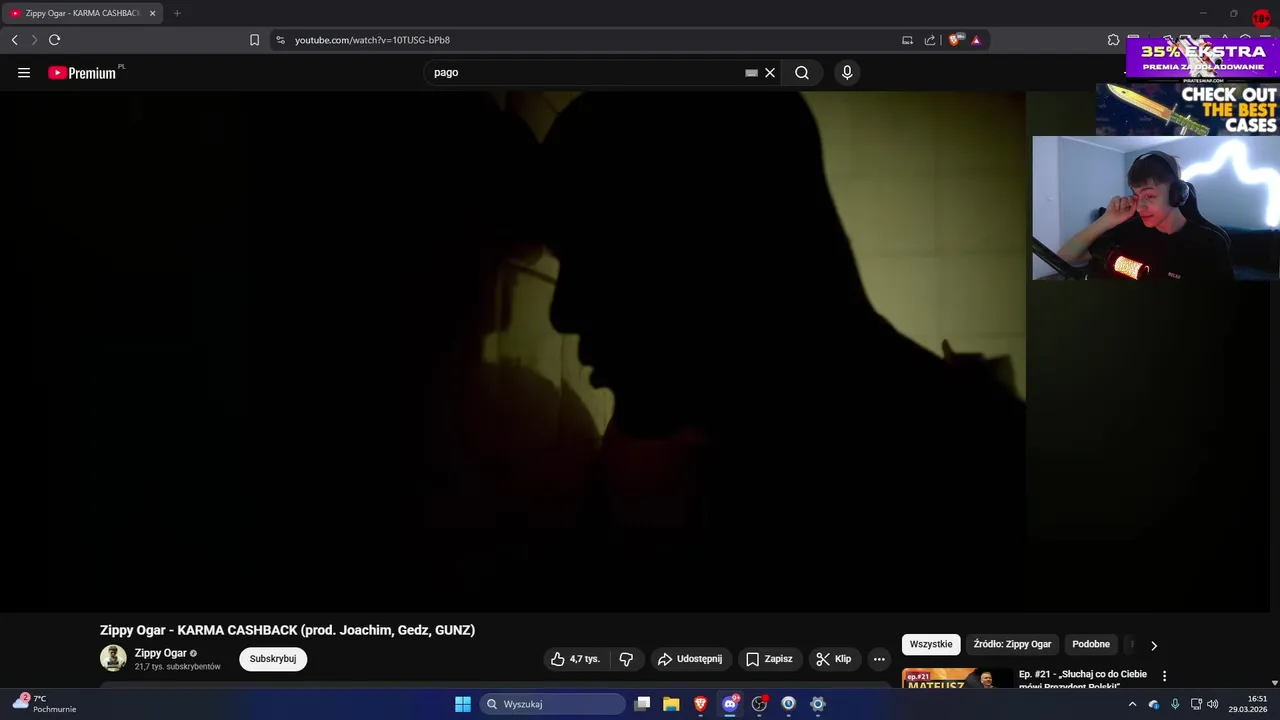Open the CHECK OUT THE BEST CASES ad
The height and width of the screenshot is (720, 1280).
tap(1188, 109)
